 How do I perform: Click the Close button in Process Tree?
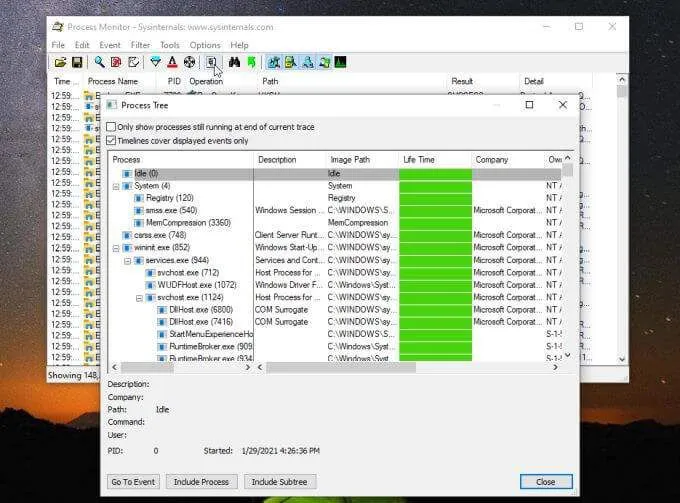546,482
